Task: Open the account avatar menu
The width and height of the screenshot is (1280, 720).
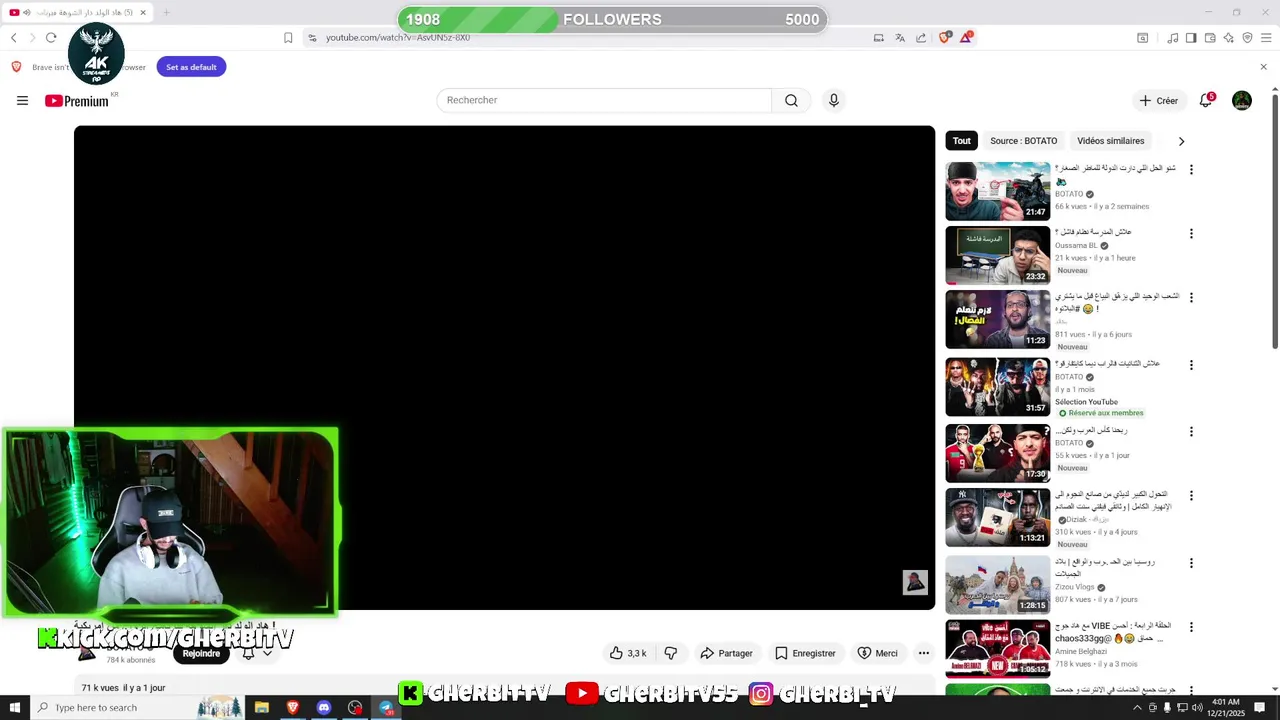Action: coord(1242,100)
